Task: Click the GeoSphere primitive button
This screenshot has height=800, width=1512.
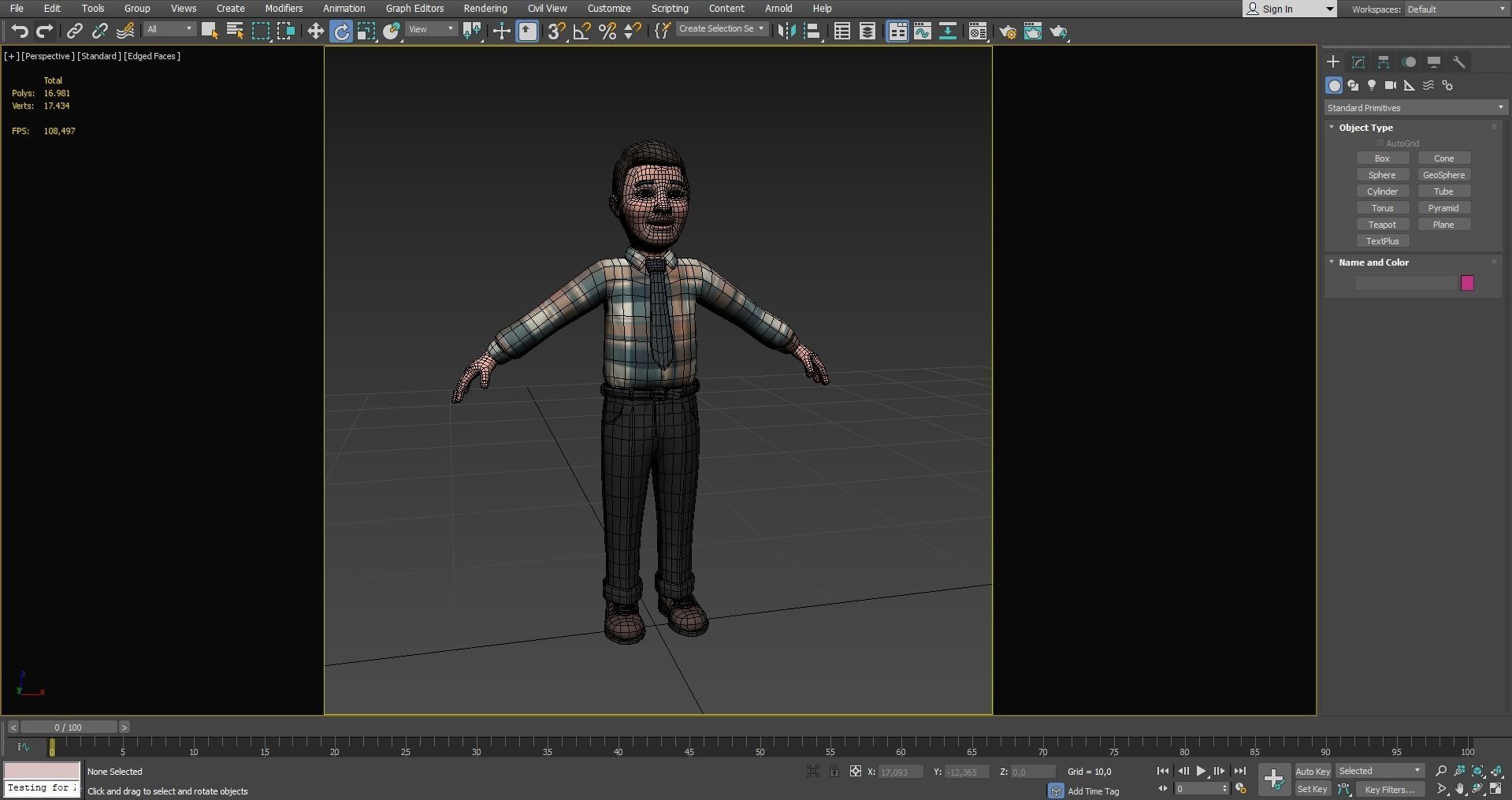Action: (1443, 175)
